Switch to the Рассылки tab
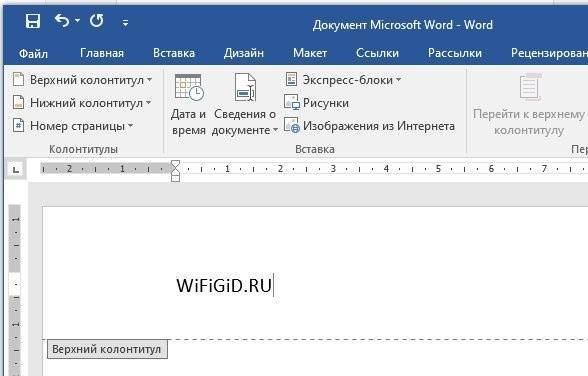The height and width of the screenshot is (376, 588). click(x=454, y=53)
